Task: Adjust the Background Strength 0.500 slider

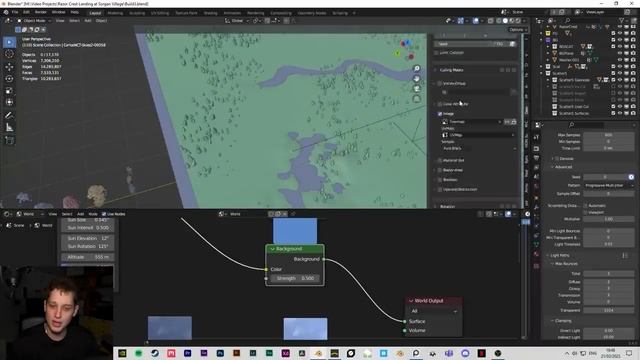Action: 295,278
